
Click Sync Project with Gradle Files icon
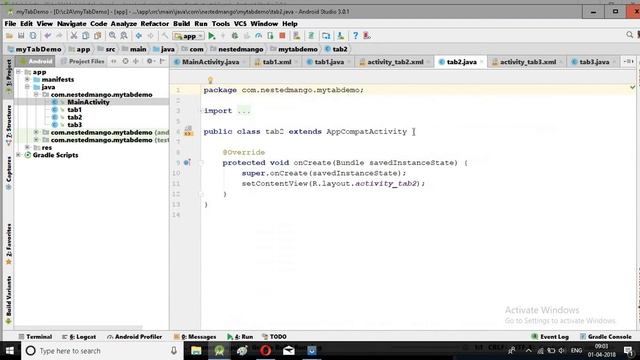[x=311, y=36]
